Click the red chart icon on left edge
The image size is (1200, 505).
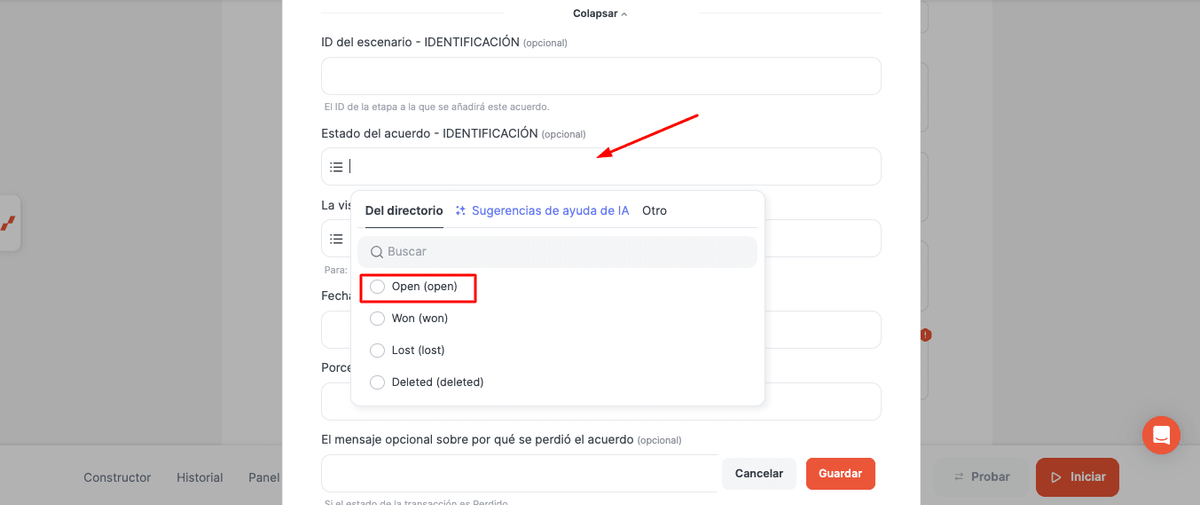(8, 223)
